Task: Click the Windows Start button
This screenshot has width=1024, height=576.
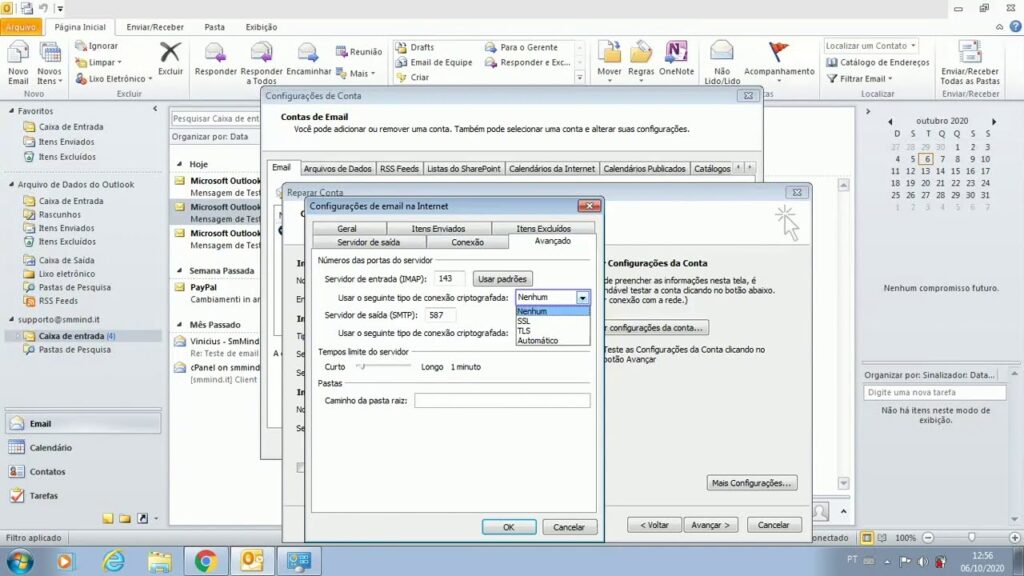Action: [x=20, y=561]
